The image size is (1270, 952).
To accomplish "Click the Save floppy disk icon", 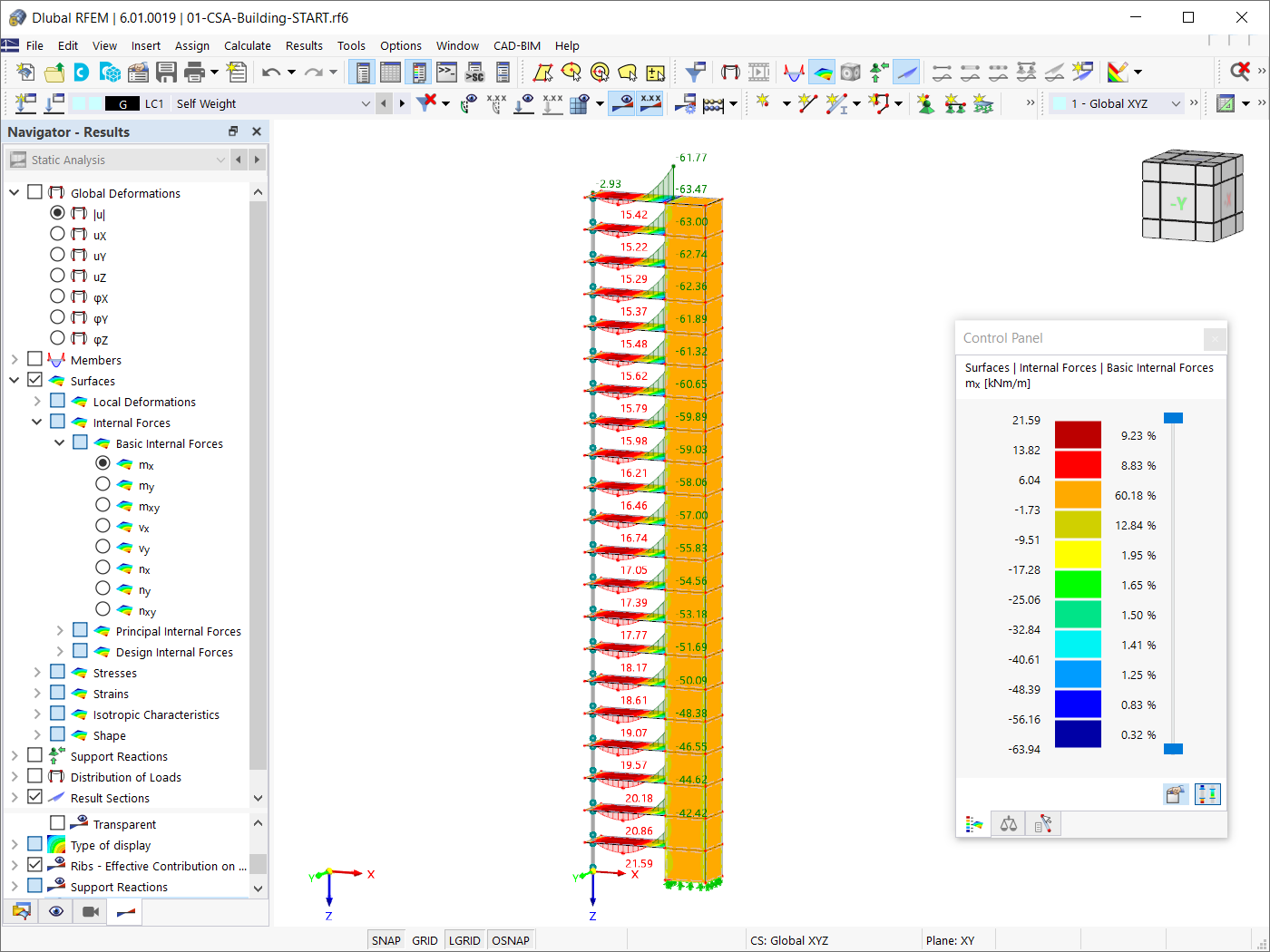I will click(166, 72).
